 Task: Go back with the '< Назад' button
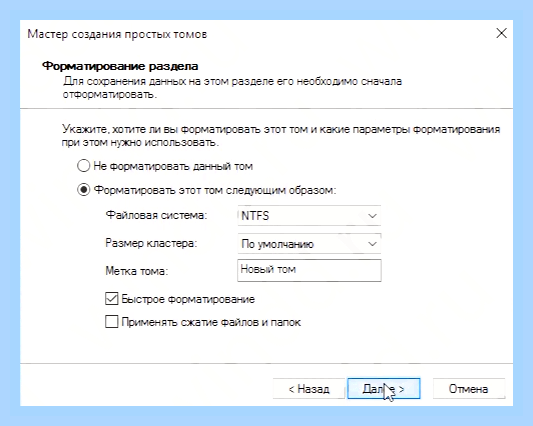coord(309,389)
